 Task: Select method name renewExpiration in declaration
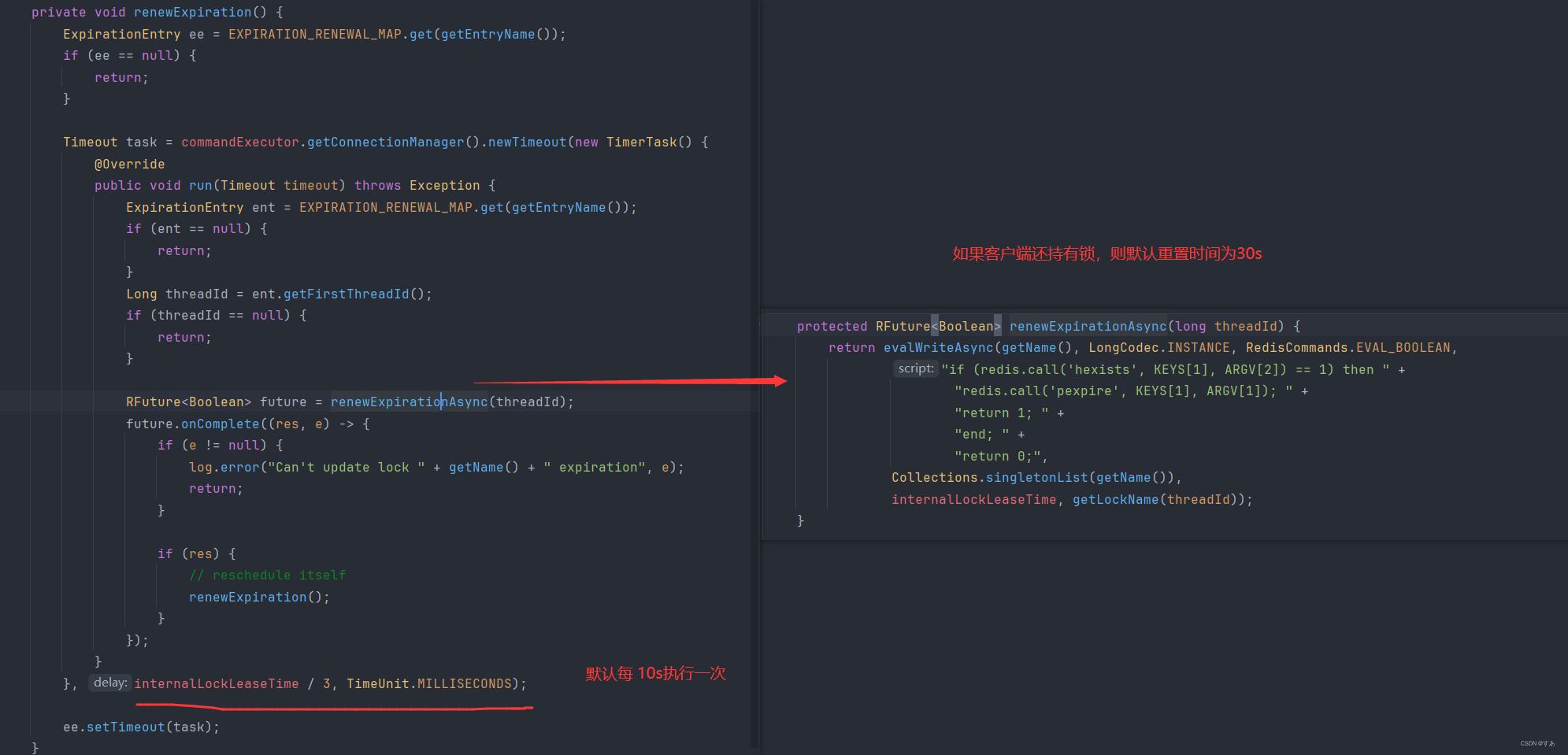(193, 13)
